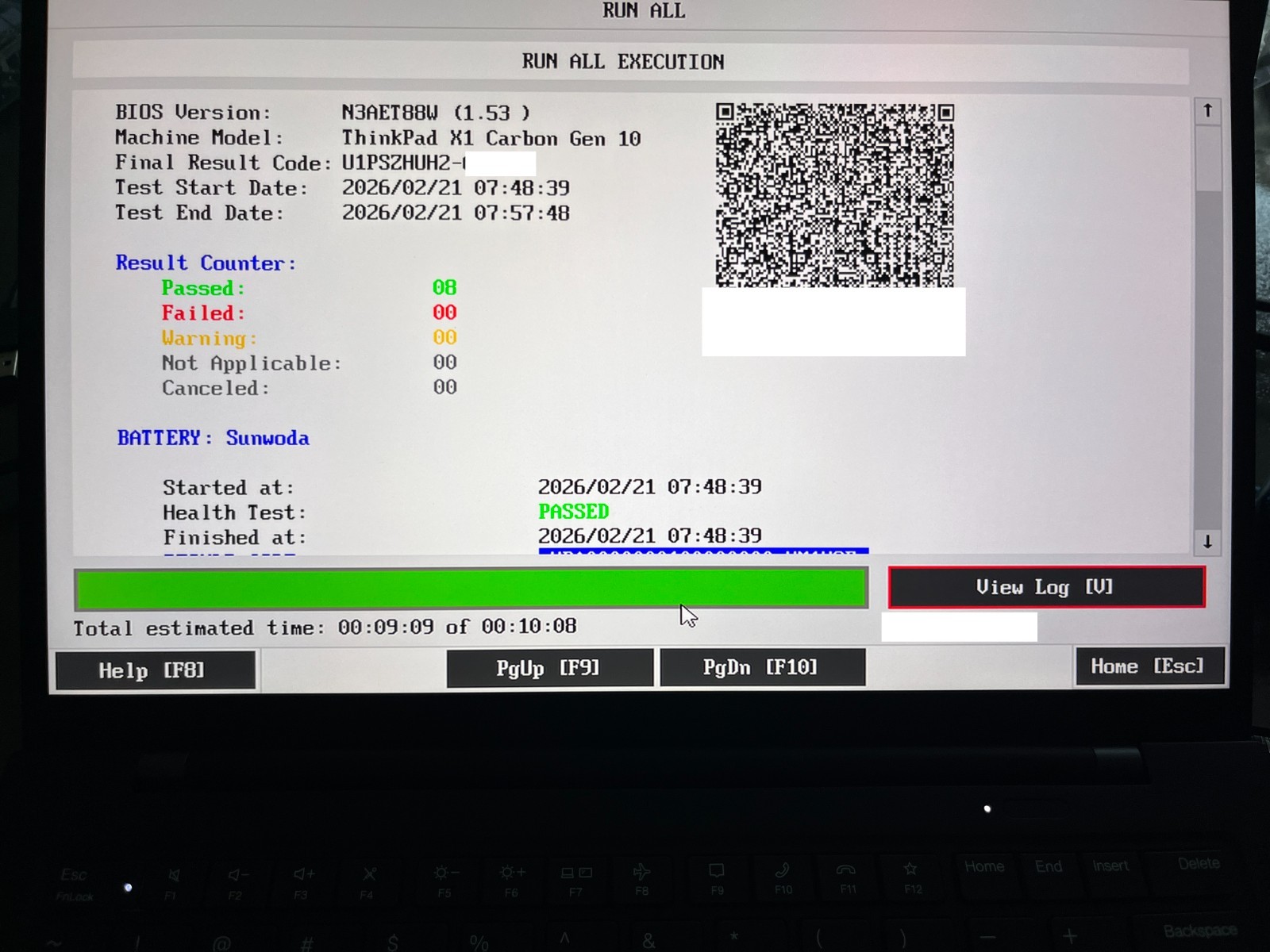Click the highlighted blue row at bottom
1270x952 pixels.
[703, 551]
